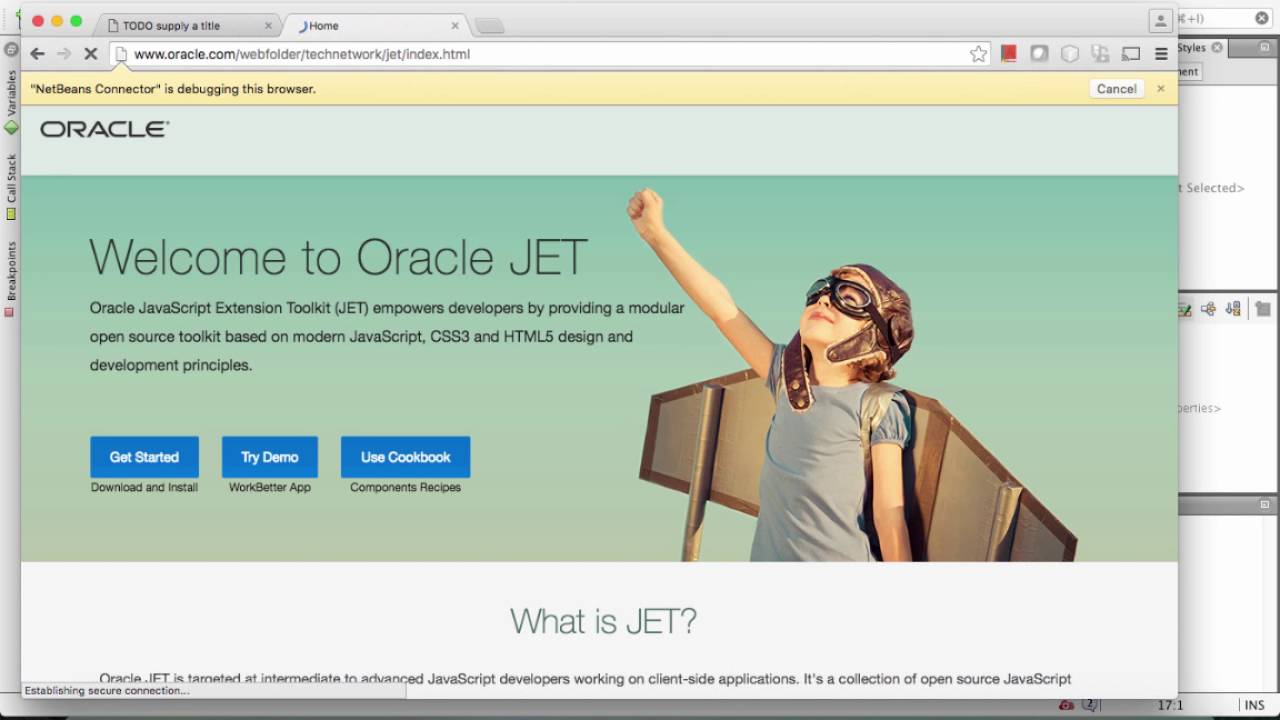Click the Components Recipes caption
Screen dimensions: 1280x720
[405, 488]
